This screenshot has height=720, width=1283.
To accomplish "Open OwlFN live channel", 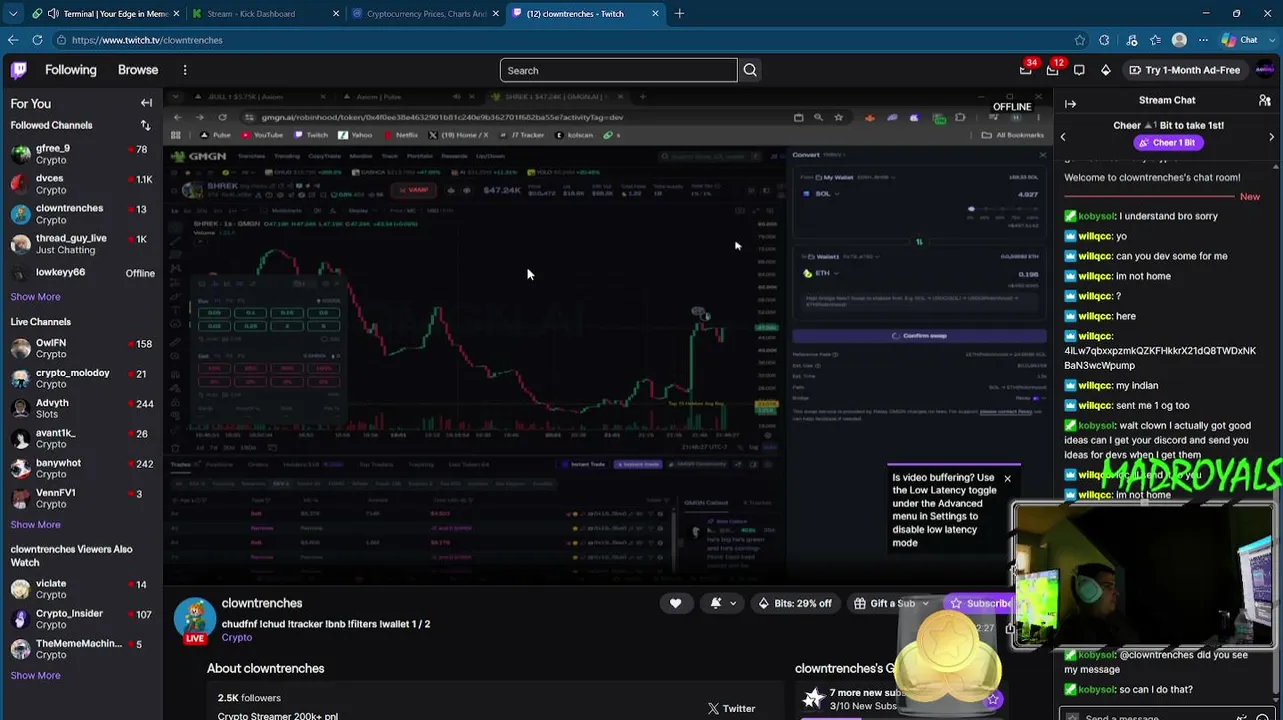I will pyautogui.click(x=80, y=349).
